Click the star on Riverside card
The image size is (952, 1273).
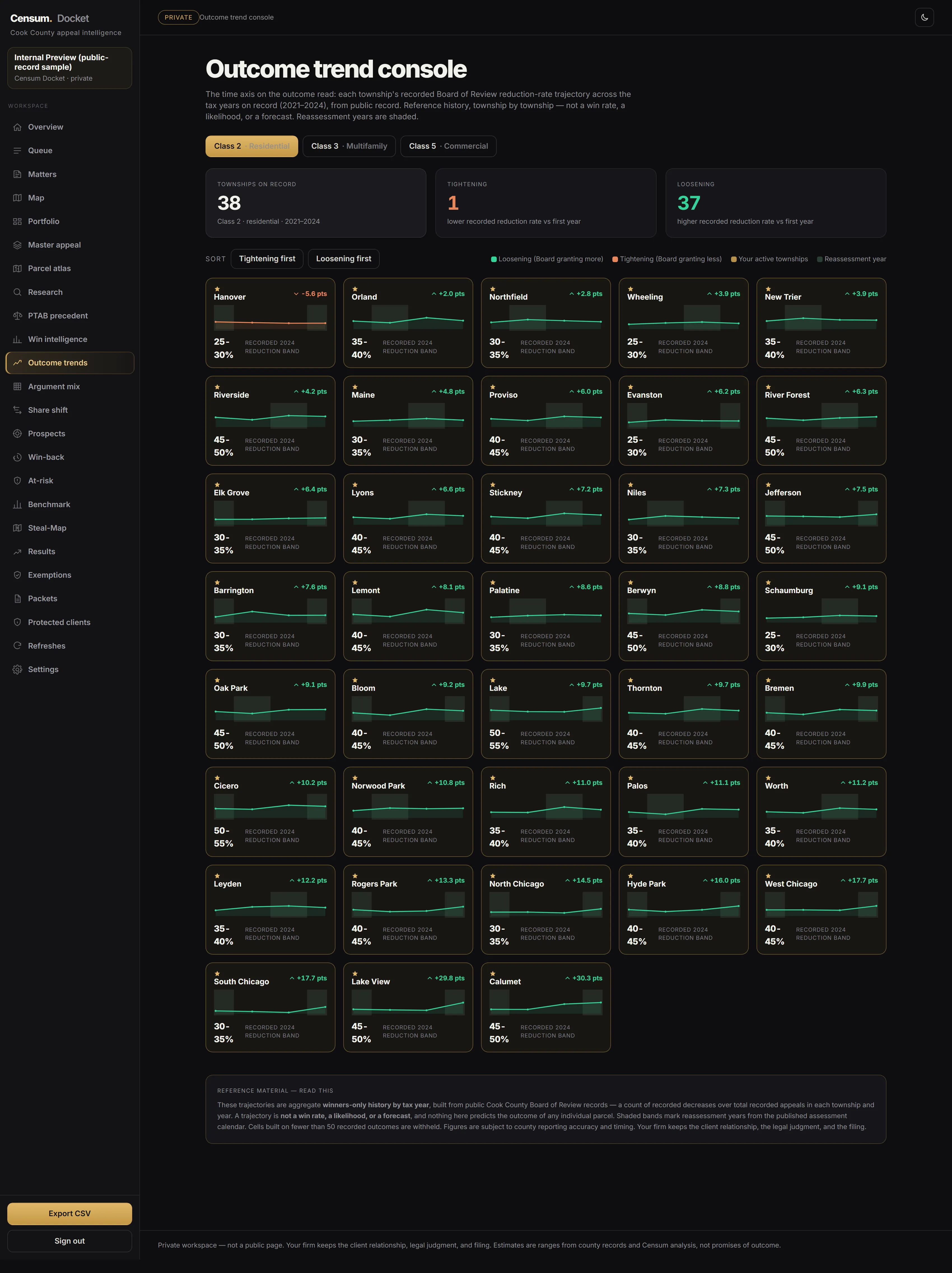tap(217, 387)
